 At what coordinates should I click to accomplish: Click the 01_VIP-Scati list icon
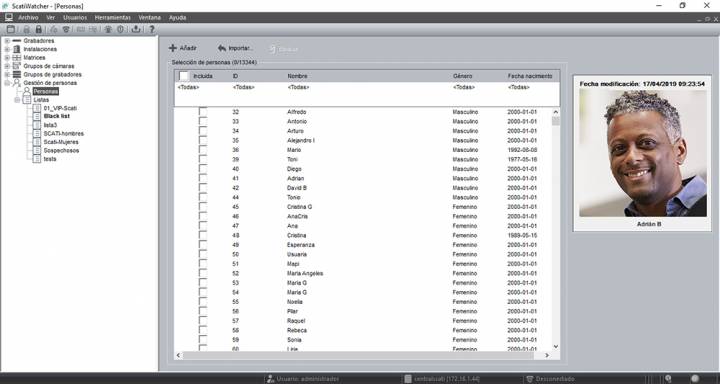37,108
